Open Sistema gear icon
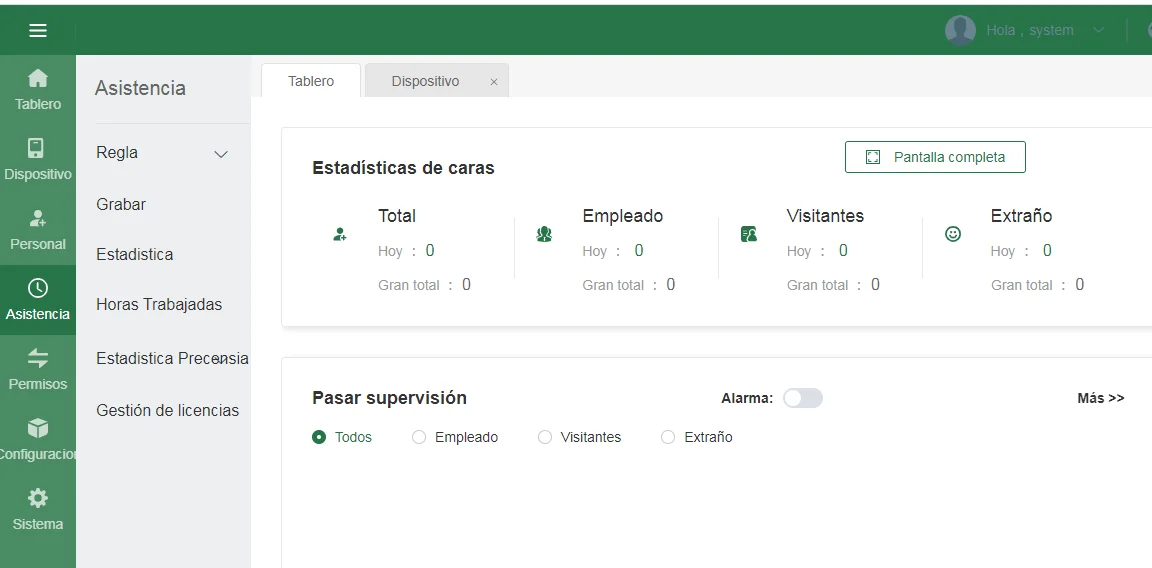 [x=37, y=499]
